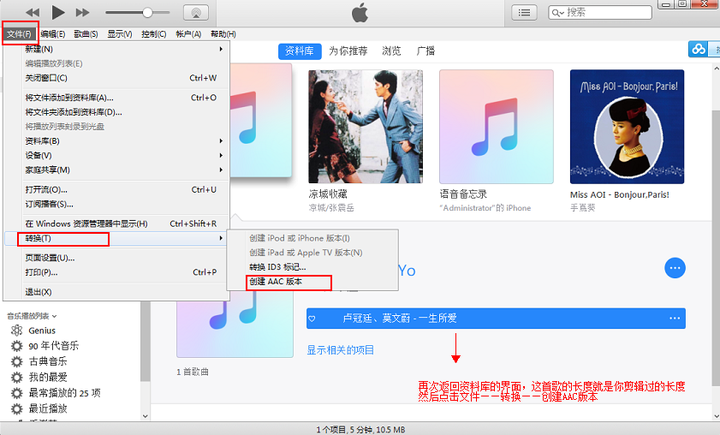Image resolution: width=720 pixels, height=435 pixels.
Task: Choose 订阅播客(S)... menu entry
Action: coord(116,204)
